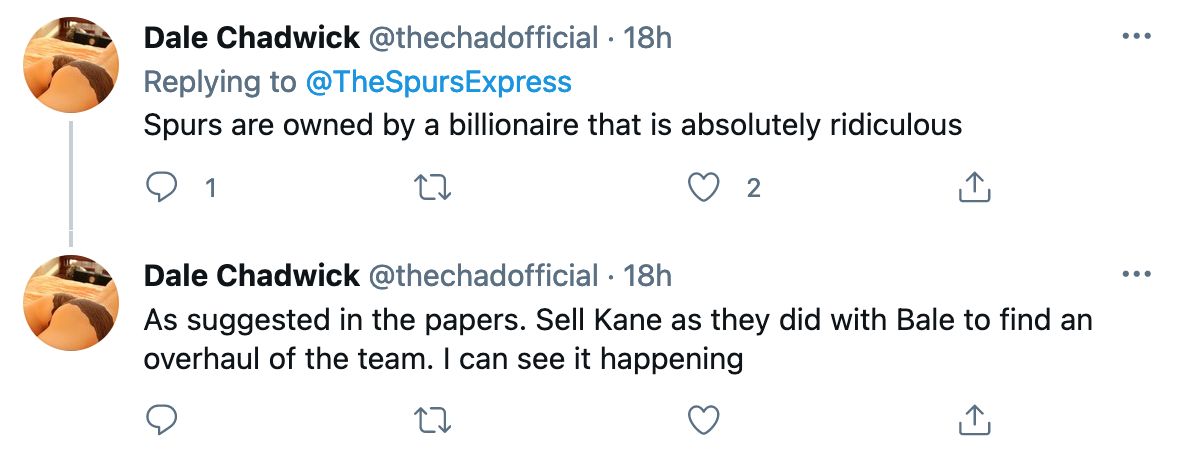
Task: Share the Sell Kane tweet
Action: click(x=975, y=420)
